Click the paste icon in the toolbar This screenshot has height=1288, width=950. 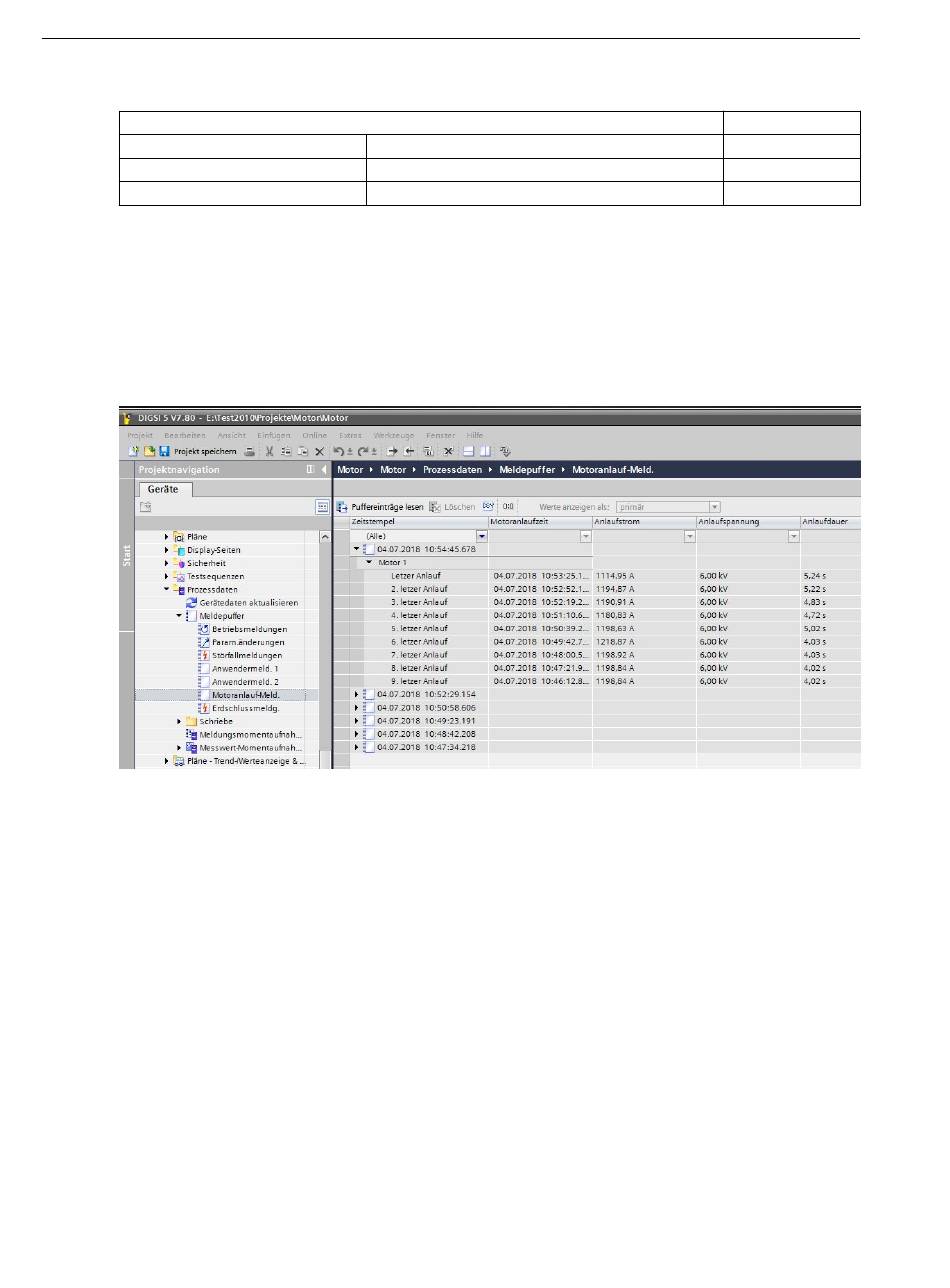pos(303,451)
